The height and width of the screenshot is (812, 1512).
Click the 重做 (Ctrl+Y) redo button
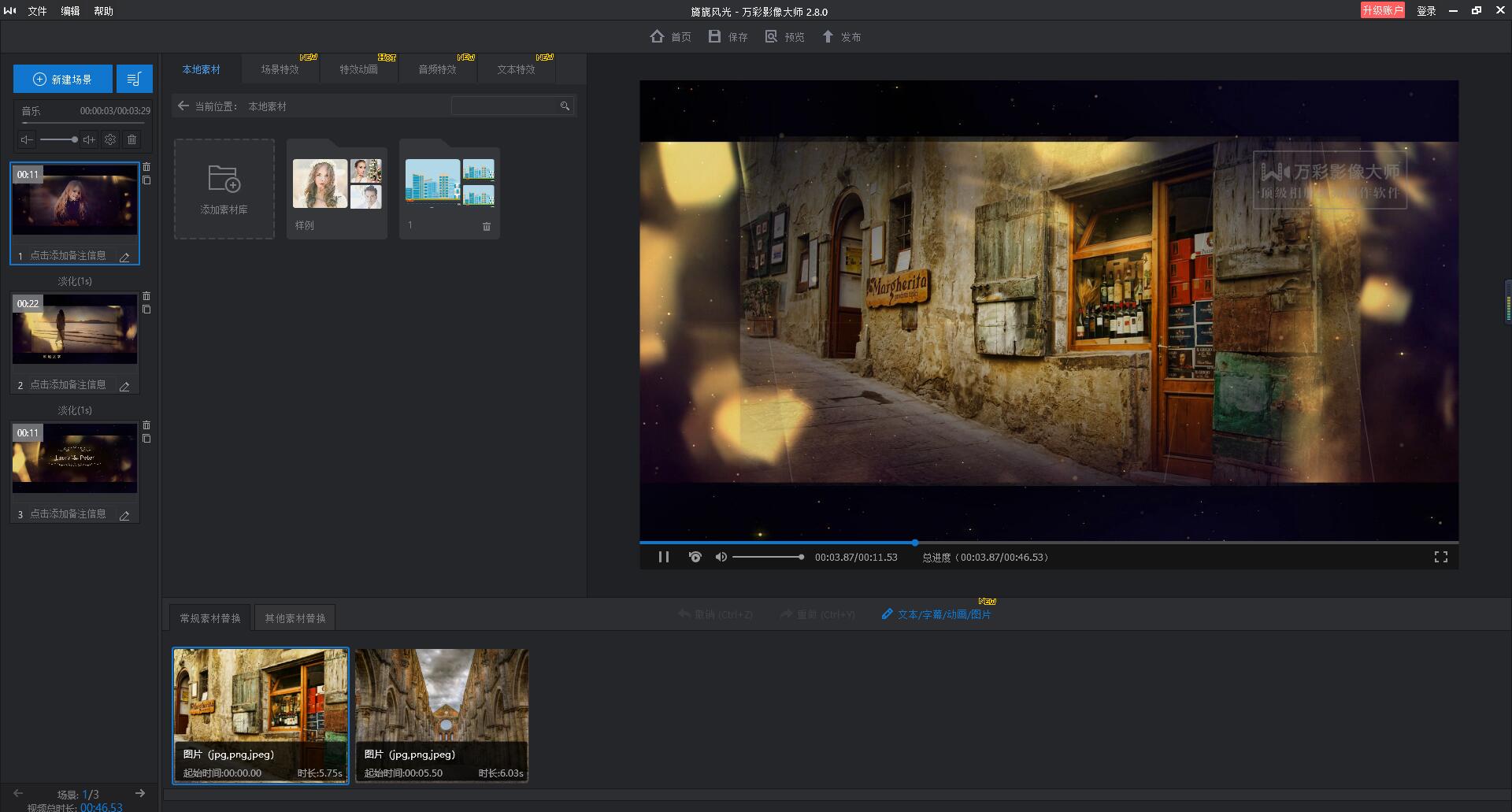click(x=817, y=614)
